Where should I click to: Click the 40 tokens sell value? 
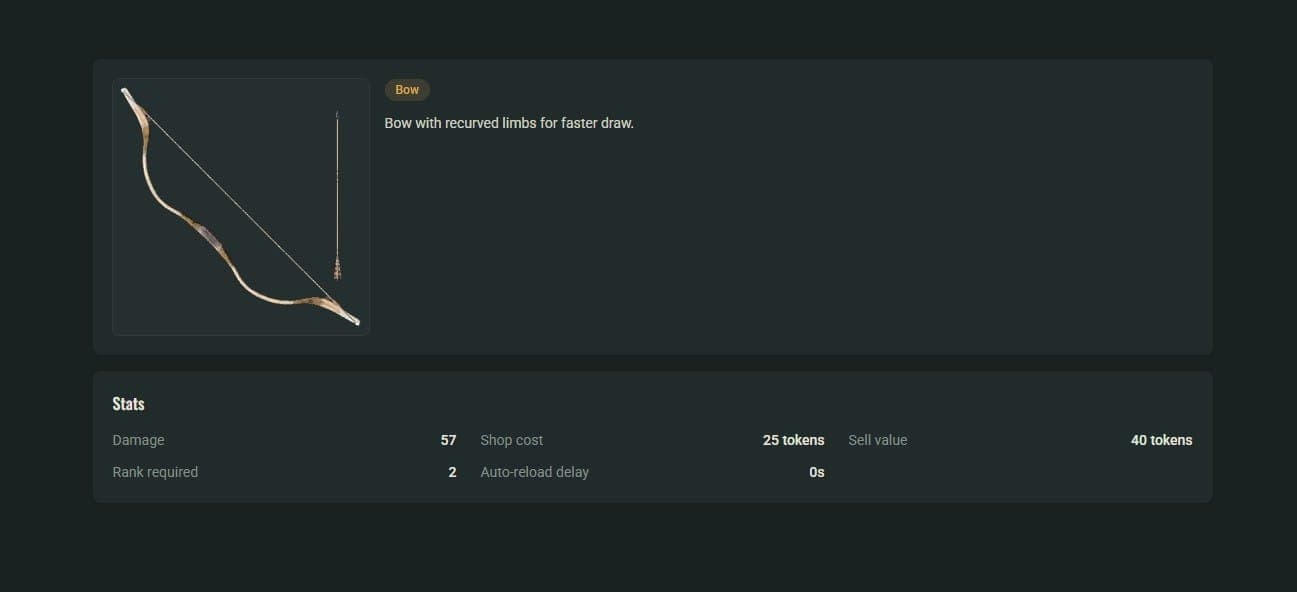[x=1162, y=440]
